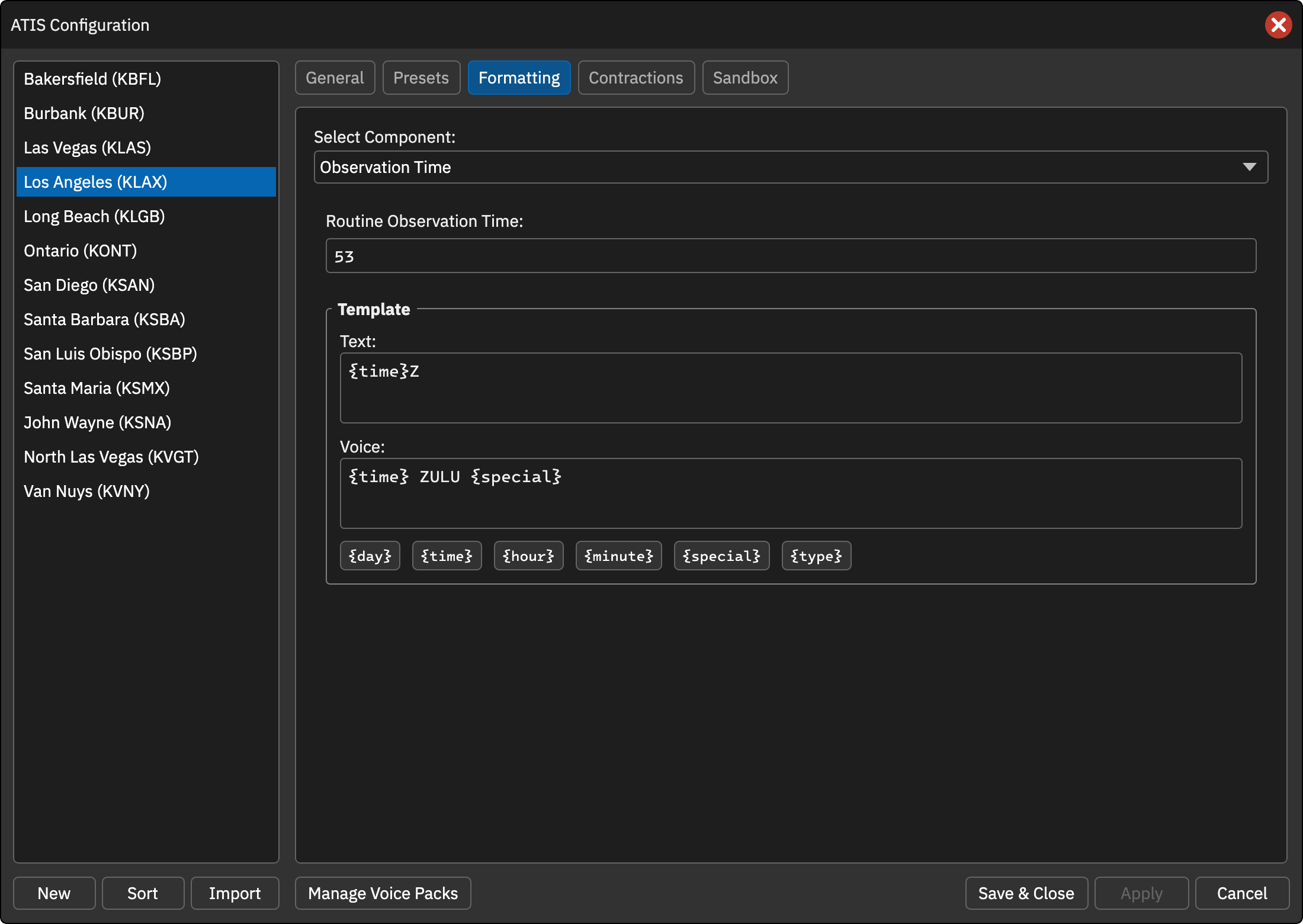Click the Save & Close button
Screen dimensions: 1303x924
click(1026, 893)
